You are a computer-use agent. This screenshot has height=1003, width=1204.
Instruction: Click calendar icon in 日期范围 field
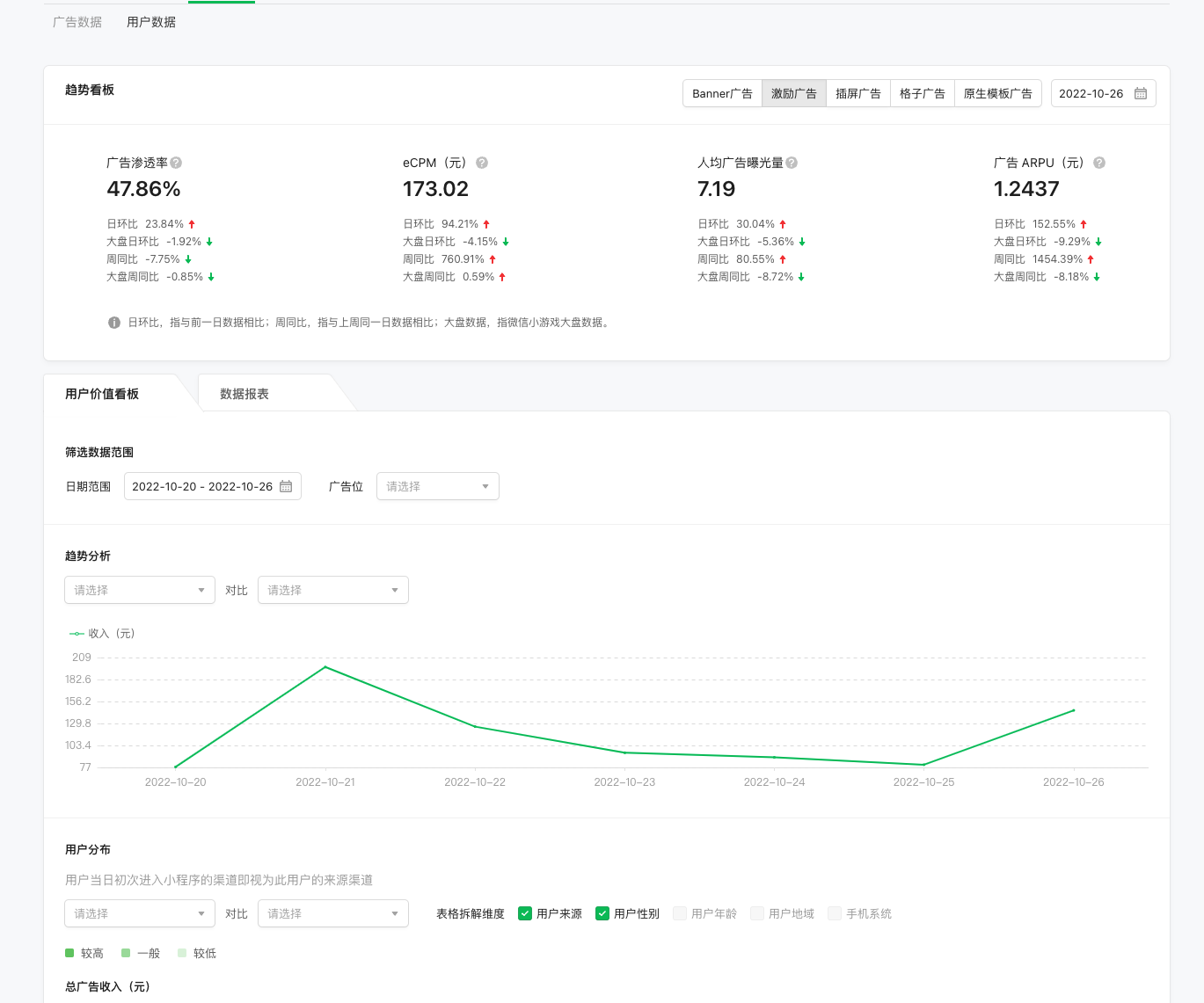click(286, 486)
